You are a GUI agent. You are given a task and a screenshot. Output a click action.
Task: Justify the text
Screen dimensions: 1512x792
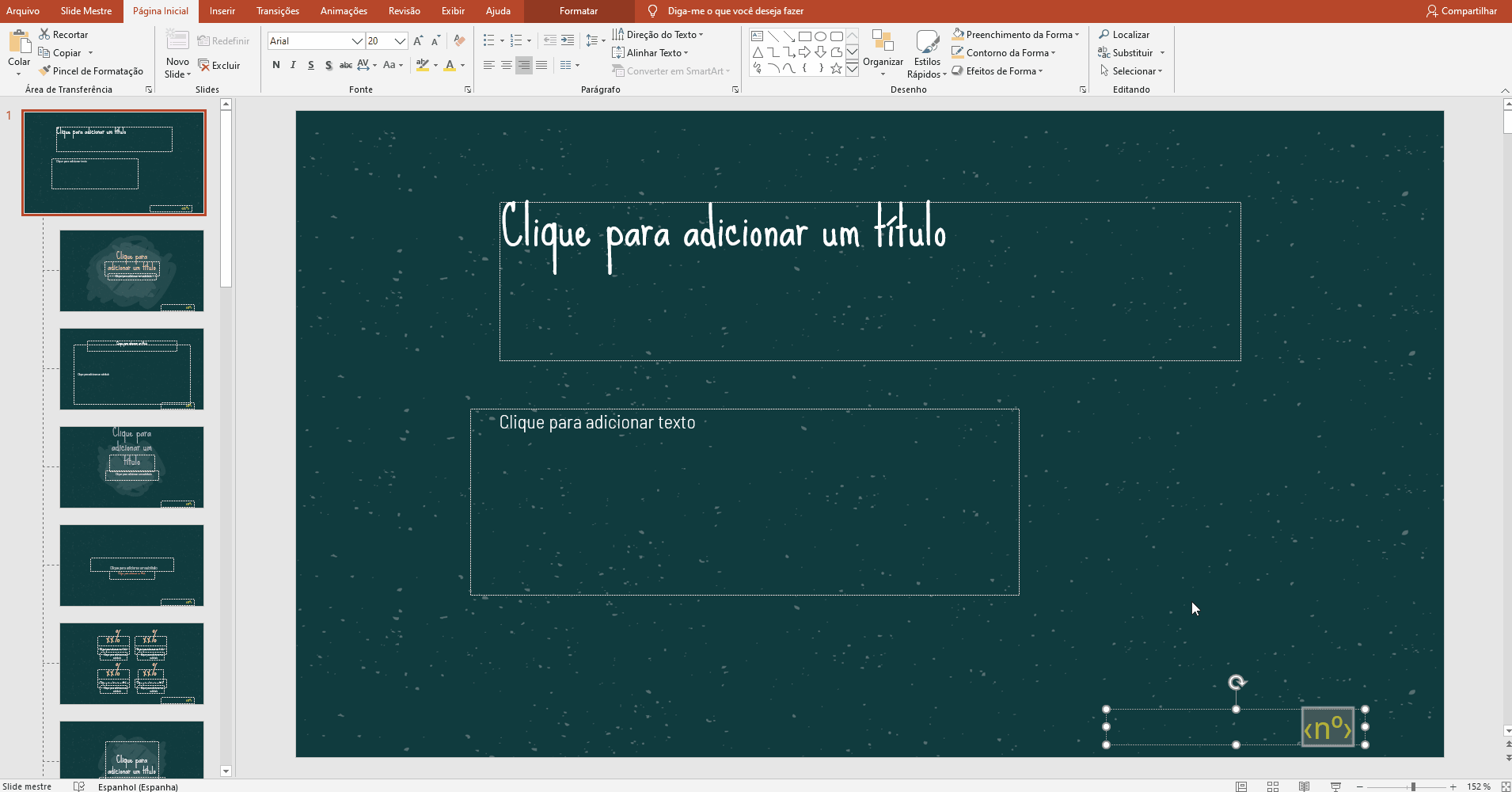point(541,65)
